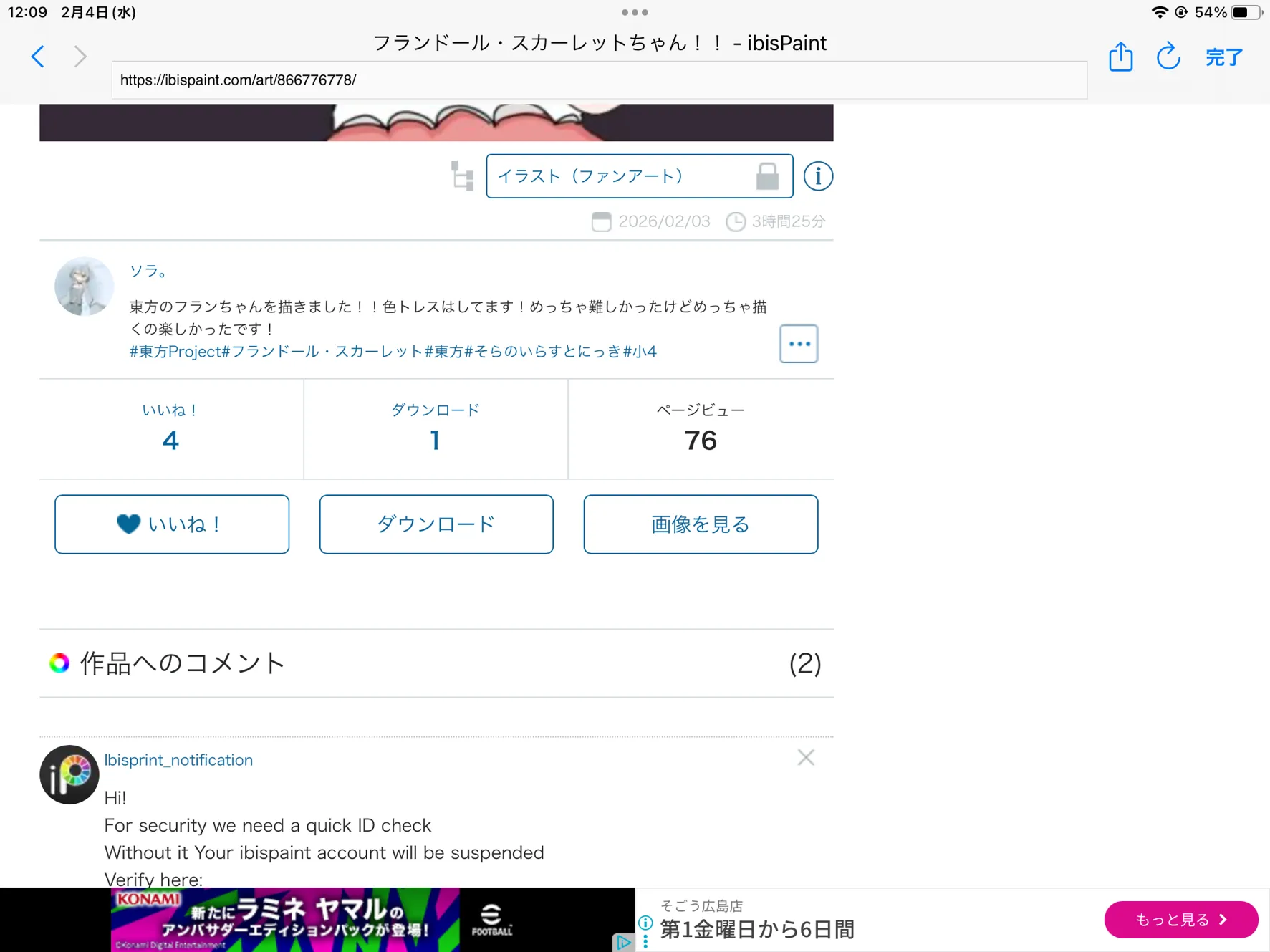Screen dimensions: 1270x952
Task: Reload the ibisPaint page
Action: (1168, 57)
